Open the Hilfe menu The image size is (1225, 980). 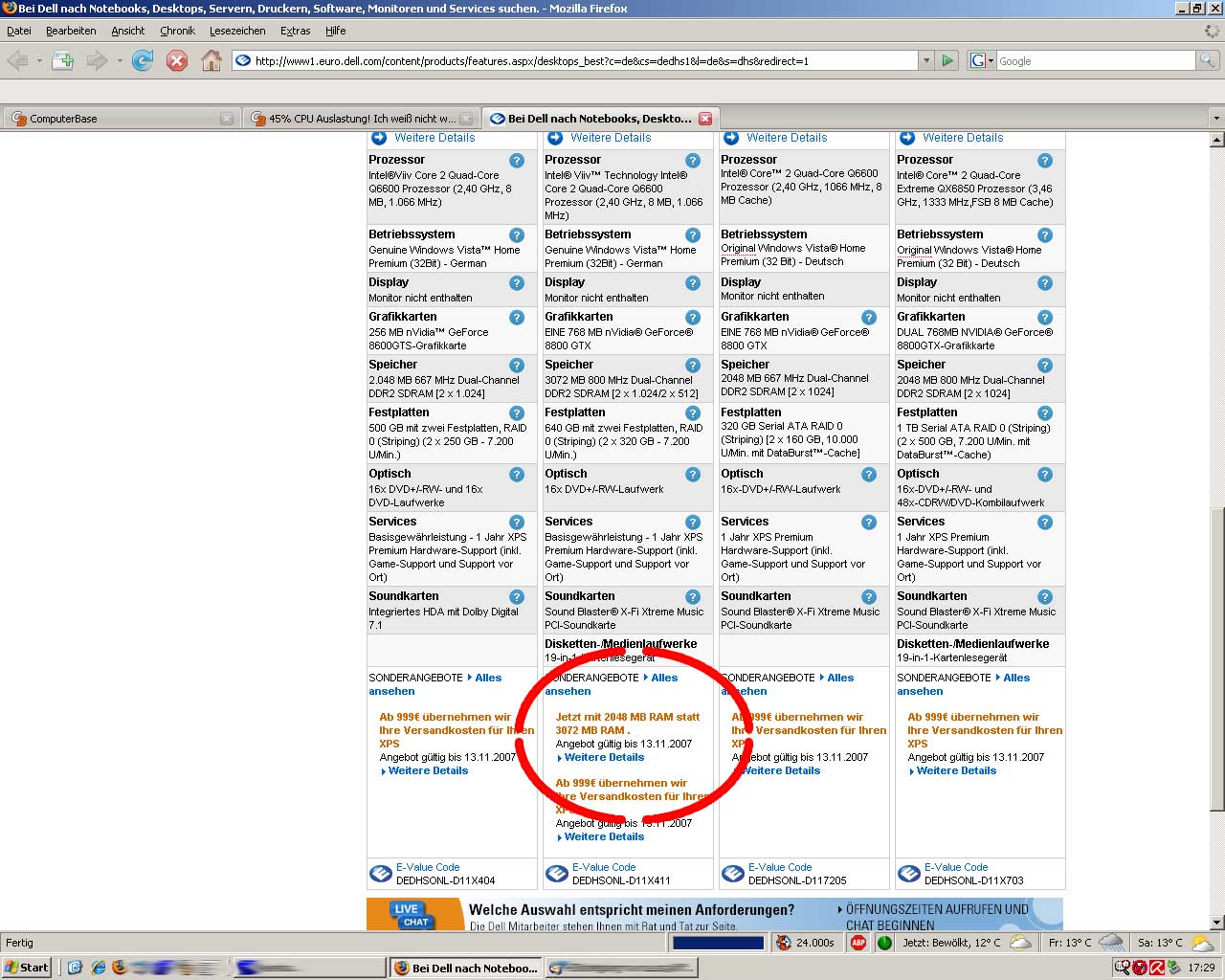pos(335,31)
